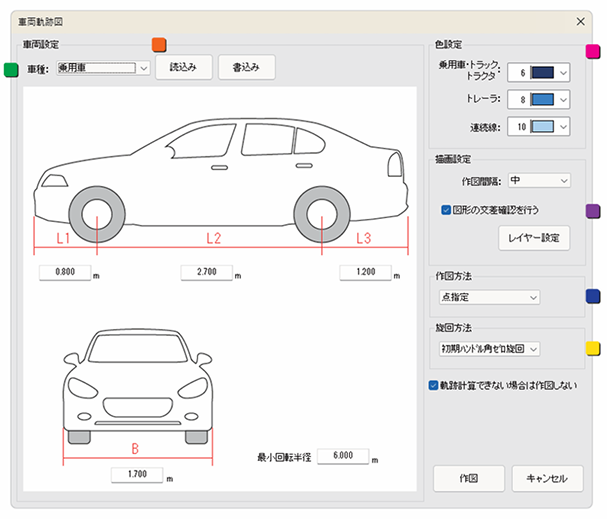This screenshot has height=524, width=612.
Task: Click the blue marker beside 作図方法
Action: 592,297
